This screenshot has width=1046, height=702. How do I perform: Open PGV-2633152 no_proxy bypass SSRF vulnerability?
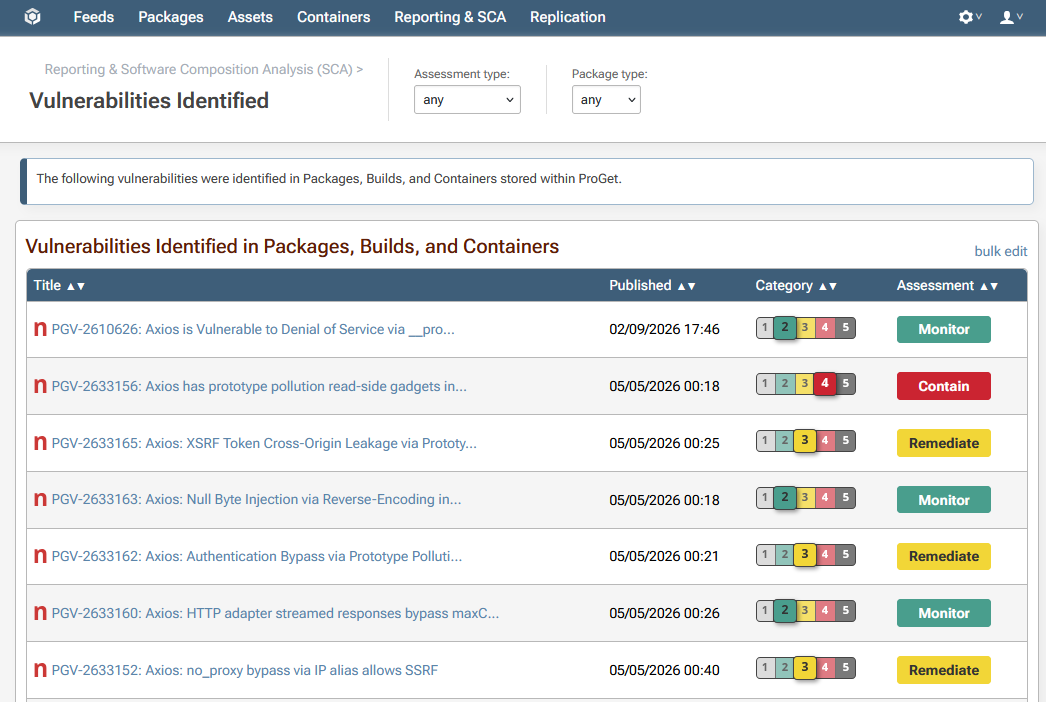coord(245,670)
